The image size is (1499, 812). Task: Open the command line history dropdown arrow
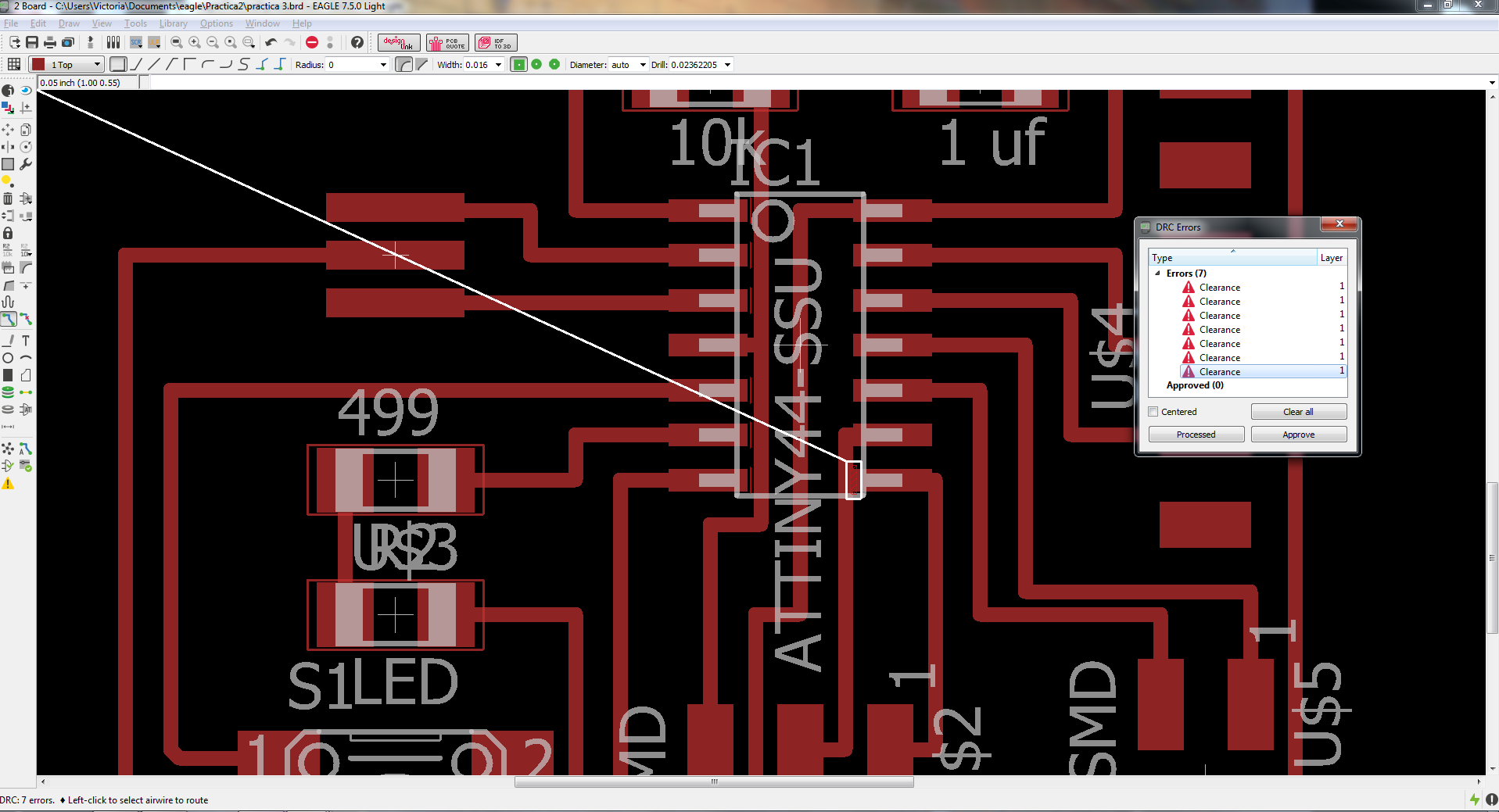pos(1492,83)
